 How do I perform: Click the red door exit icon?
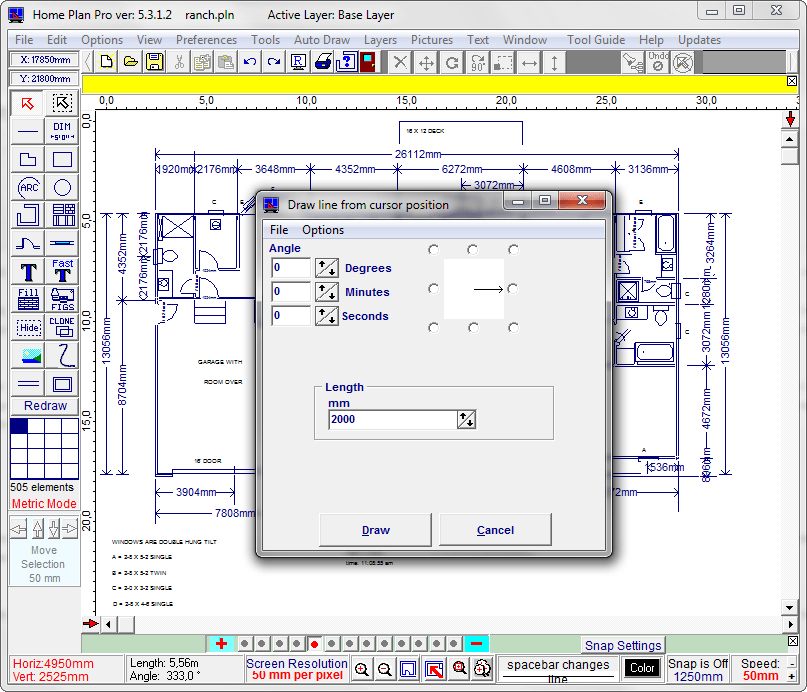click(x=367, y=62)
